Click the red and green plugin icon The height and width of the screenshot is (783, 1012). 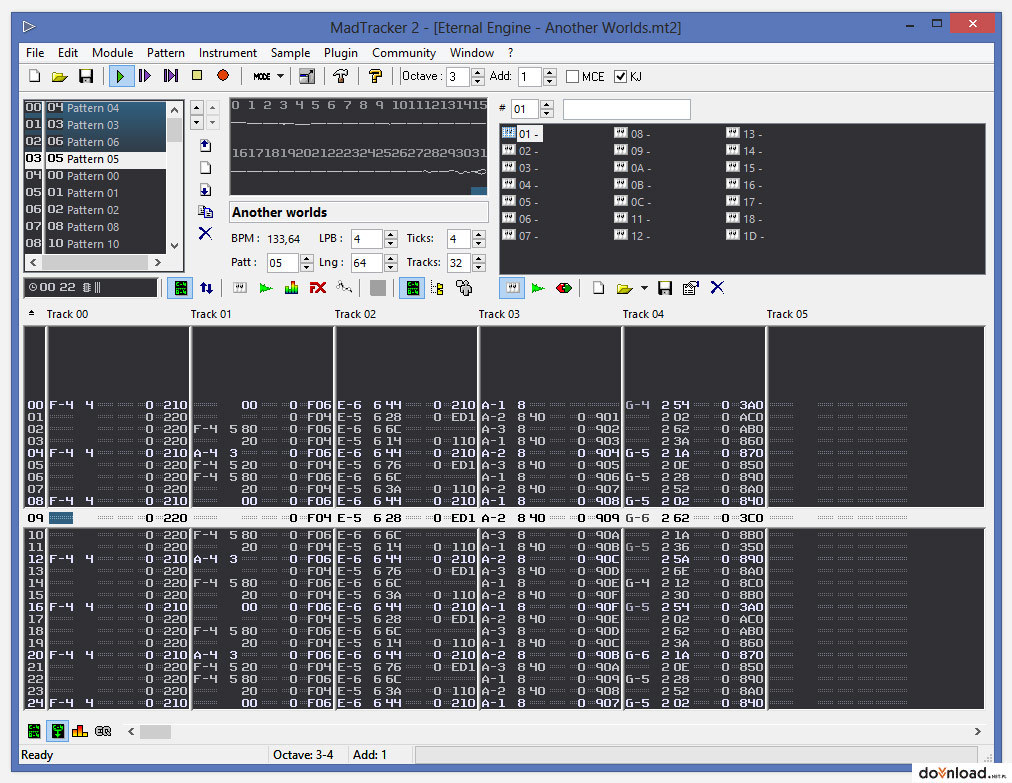point(563,288)
